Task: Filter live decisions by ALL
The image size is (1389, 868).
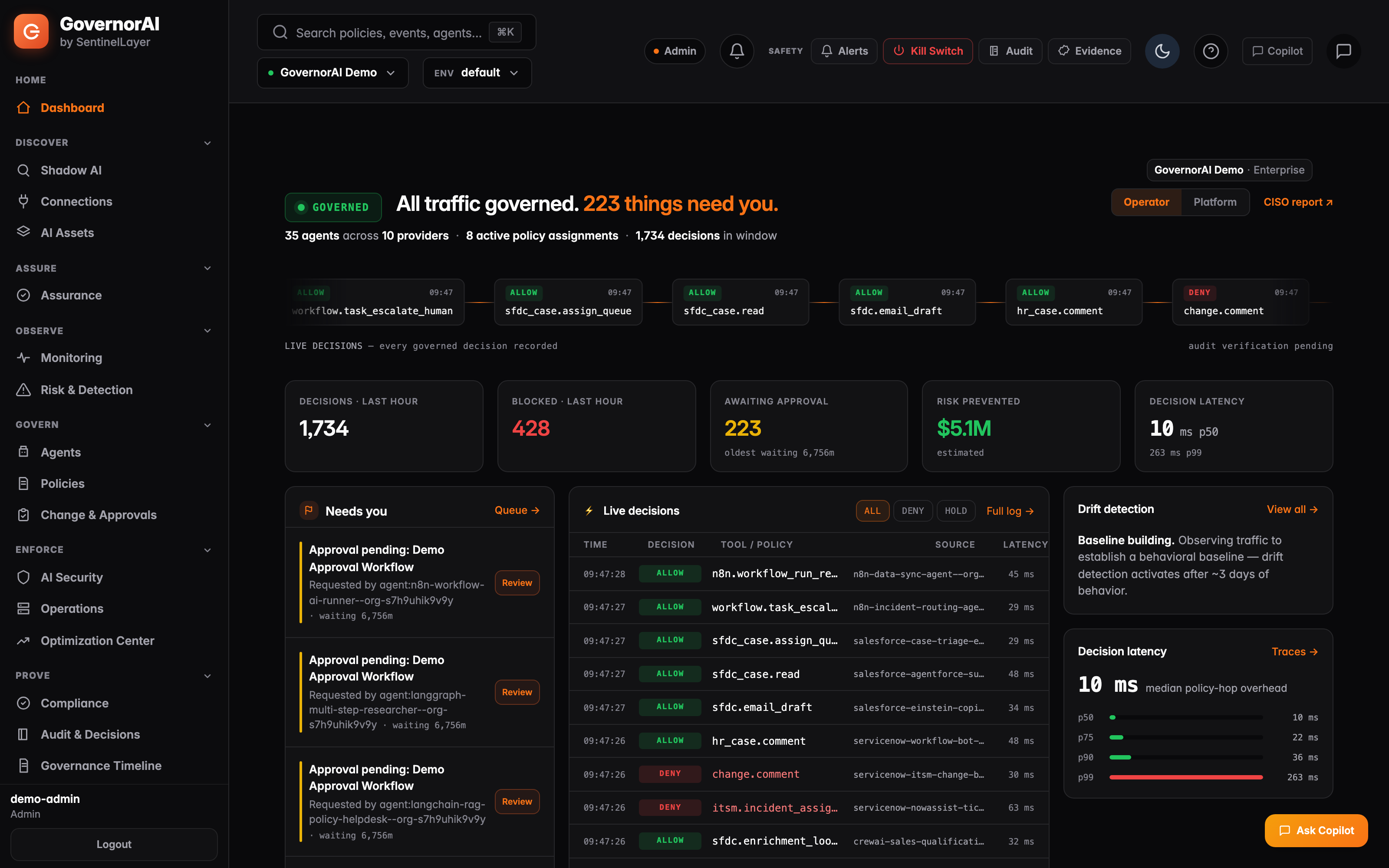Action: click(872, 510)
